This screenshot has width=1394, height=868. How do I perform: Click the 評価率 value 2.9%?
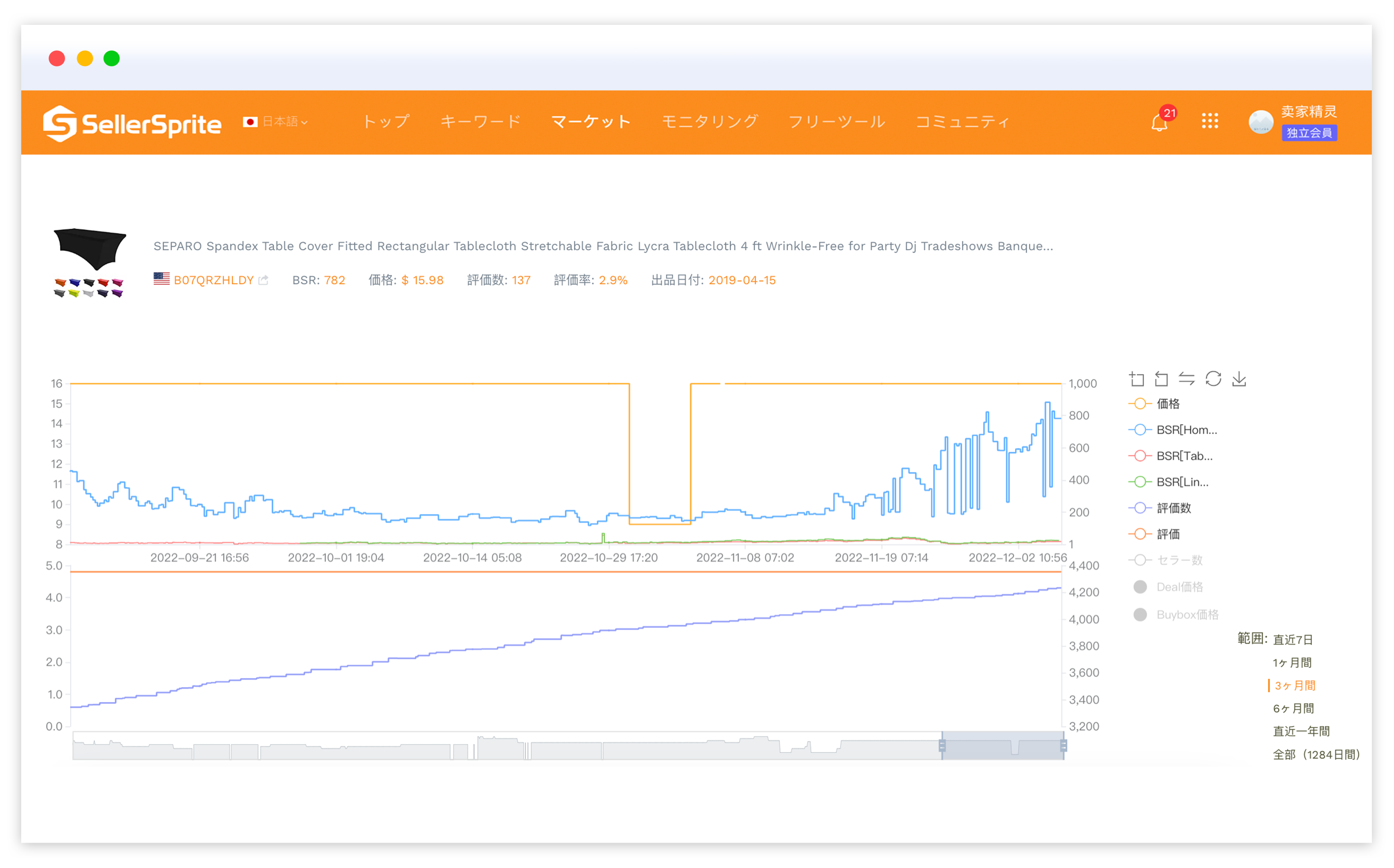pyautogui.click(x=613, y=280)
